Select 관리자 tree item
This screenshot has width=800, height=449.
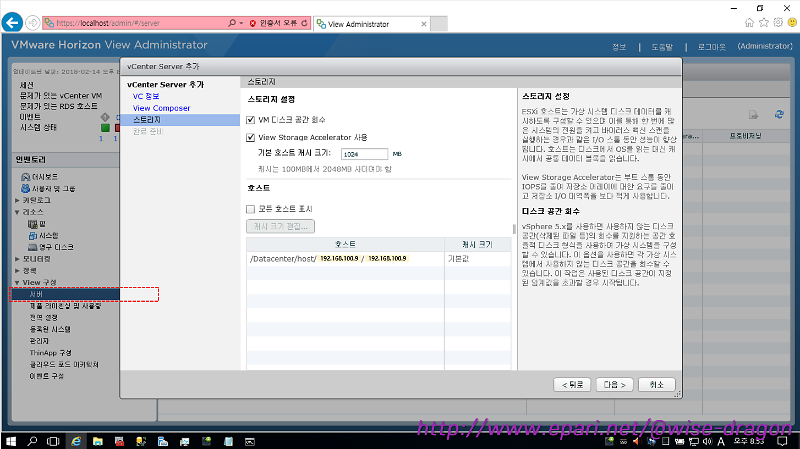(x=39, y=341)
